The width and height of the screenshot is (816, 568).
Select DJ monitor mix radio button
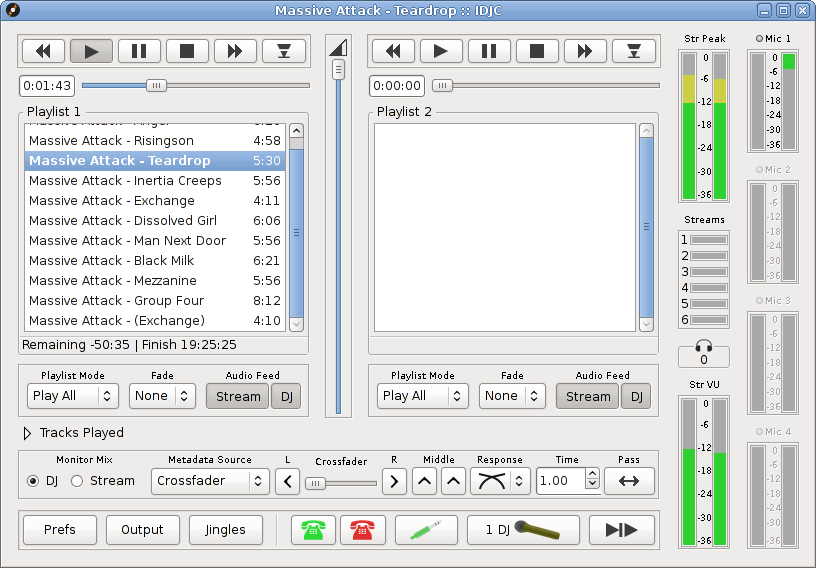33,481
